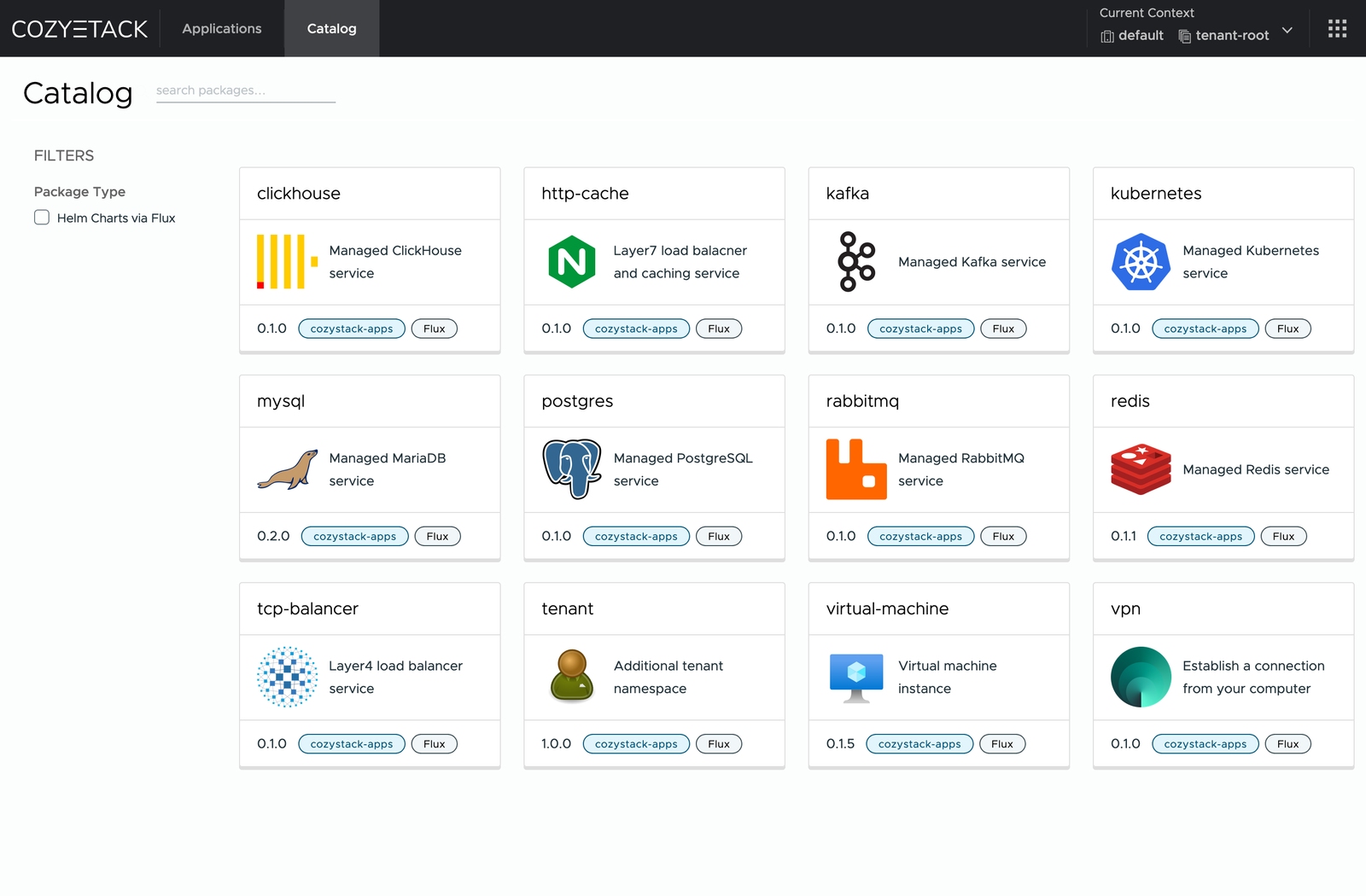Open the tcp-balancer card title

pyautogui.click(x=307, y=609)
